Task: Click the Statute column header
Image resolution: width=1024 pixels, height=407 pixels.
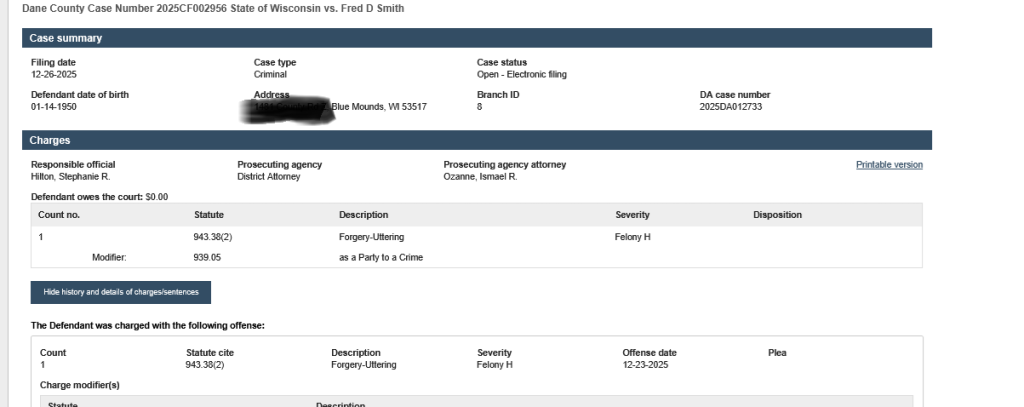Action: click(x=208, y=215)
